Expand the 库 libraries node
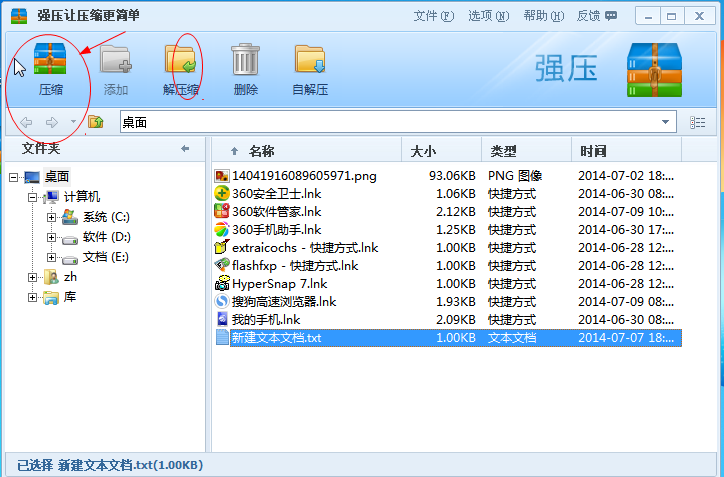Image resolution: width=724 pixels, height=477 pixels. 32,297
